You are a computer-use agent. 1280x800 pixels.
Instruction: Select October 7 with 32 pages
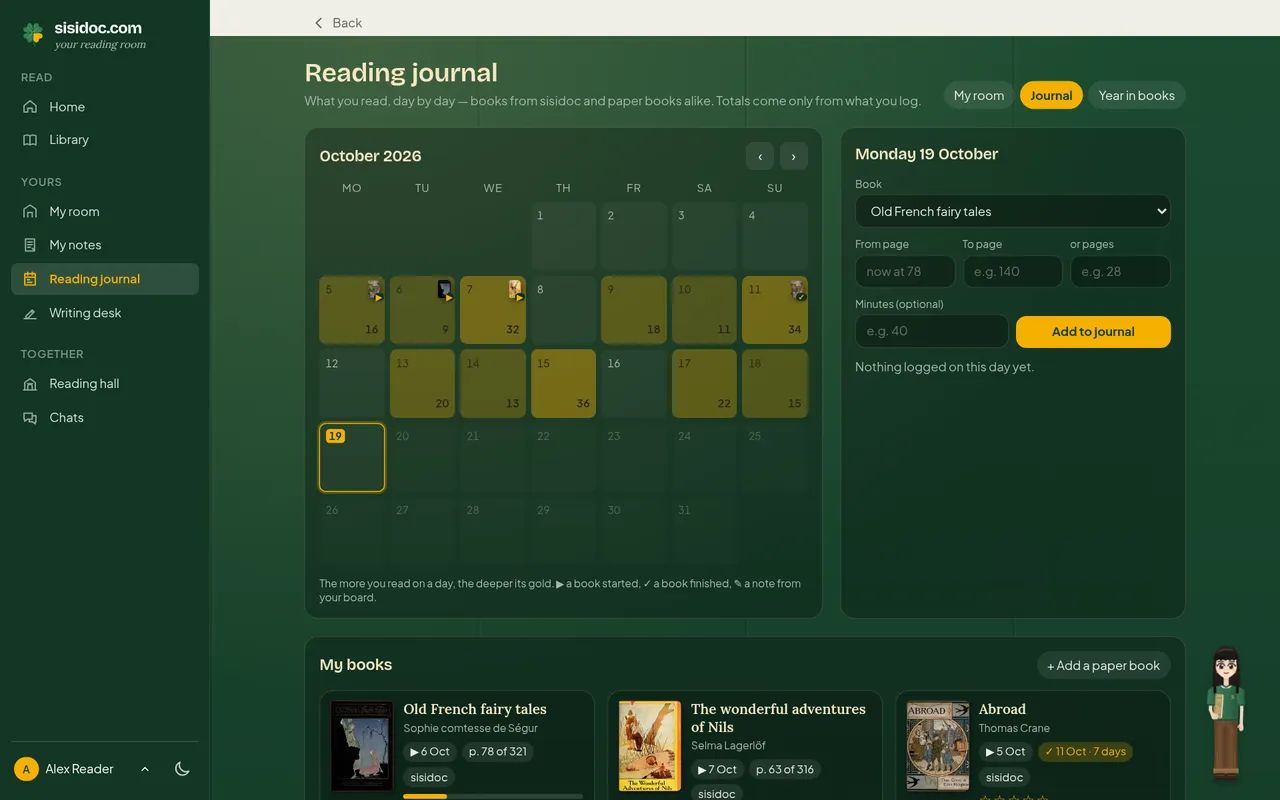point(493,310)
